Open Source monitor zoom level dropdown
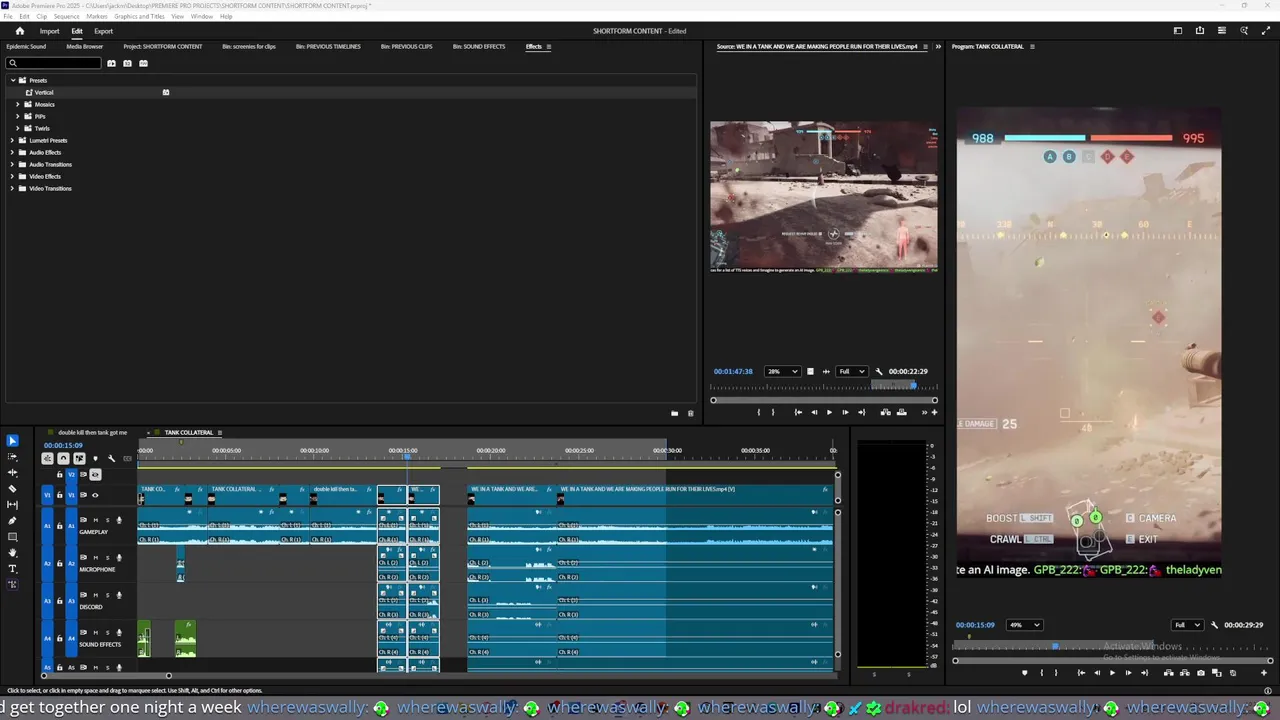 (x=782, y=372)
